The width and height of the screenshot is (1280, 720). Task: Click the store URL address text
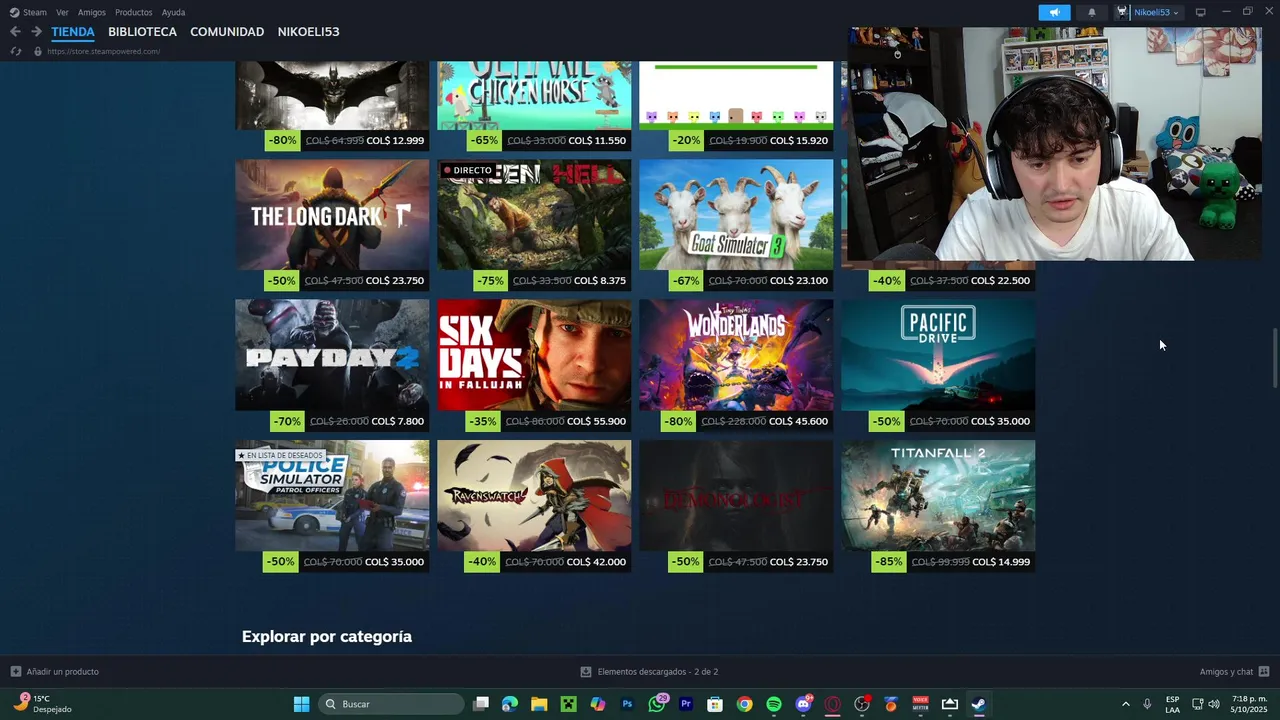click(103, 51)
